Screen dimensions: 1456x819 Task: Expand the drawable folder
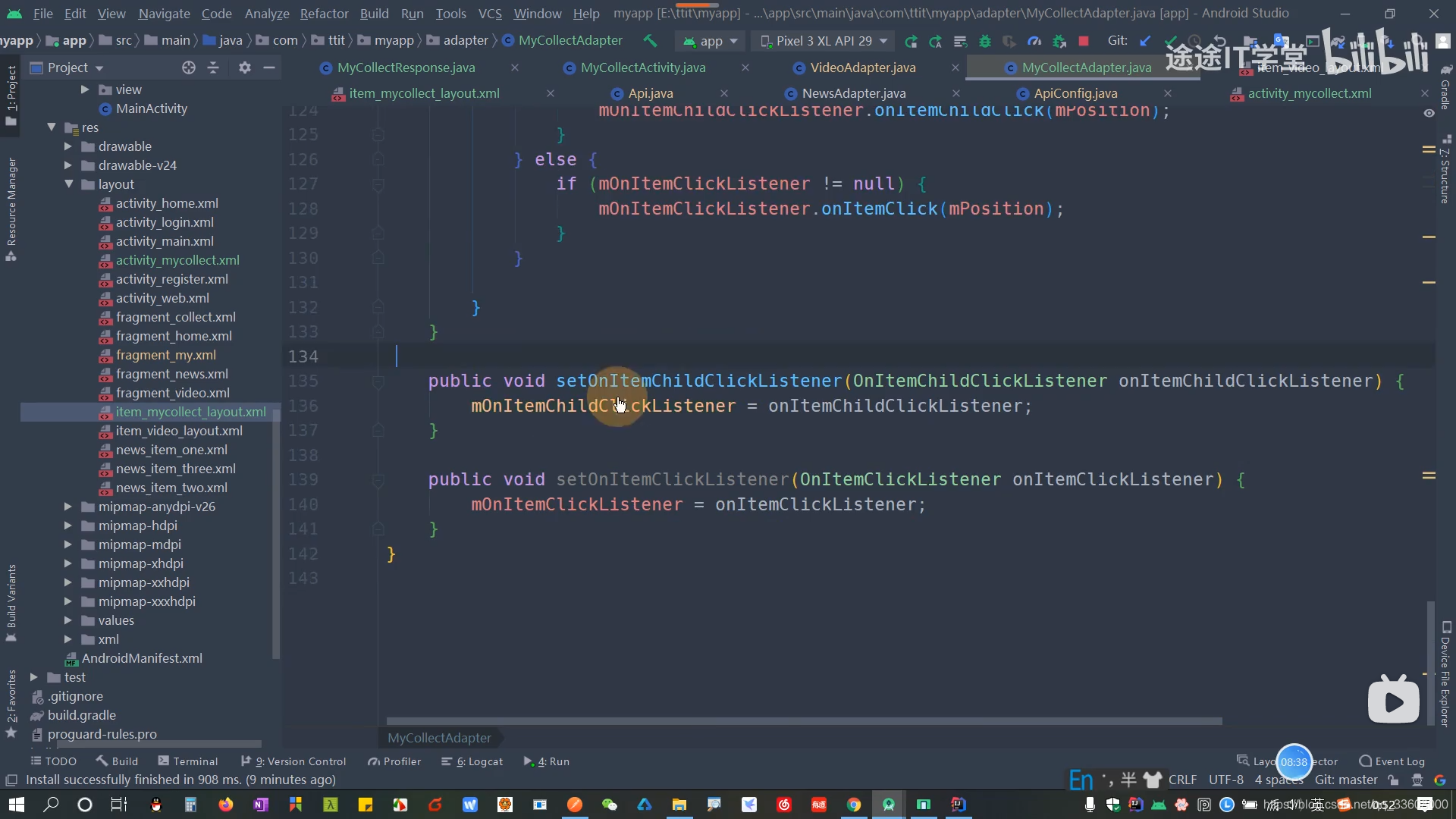click(68, 146)
